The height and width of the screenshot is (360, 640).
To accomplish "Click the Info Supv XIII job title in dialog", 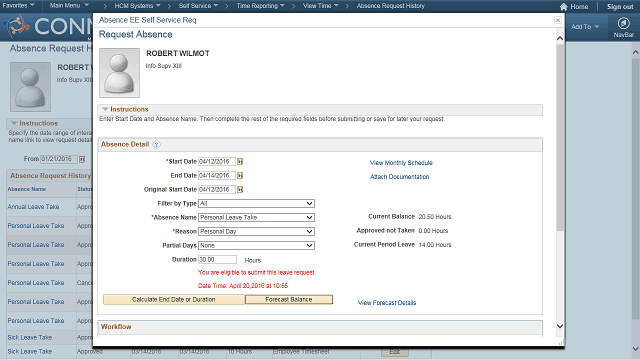I will pyautogui.click(x=164, y=66).
